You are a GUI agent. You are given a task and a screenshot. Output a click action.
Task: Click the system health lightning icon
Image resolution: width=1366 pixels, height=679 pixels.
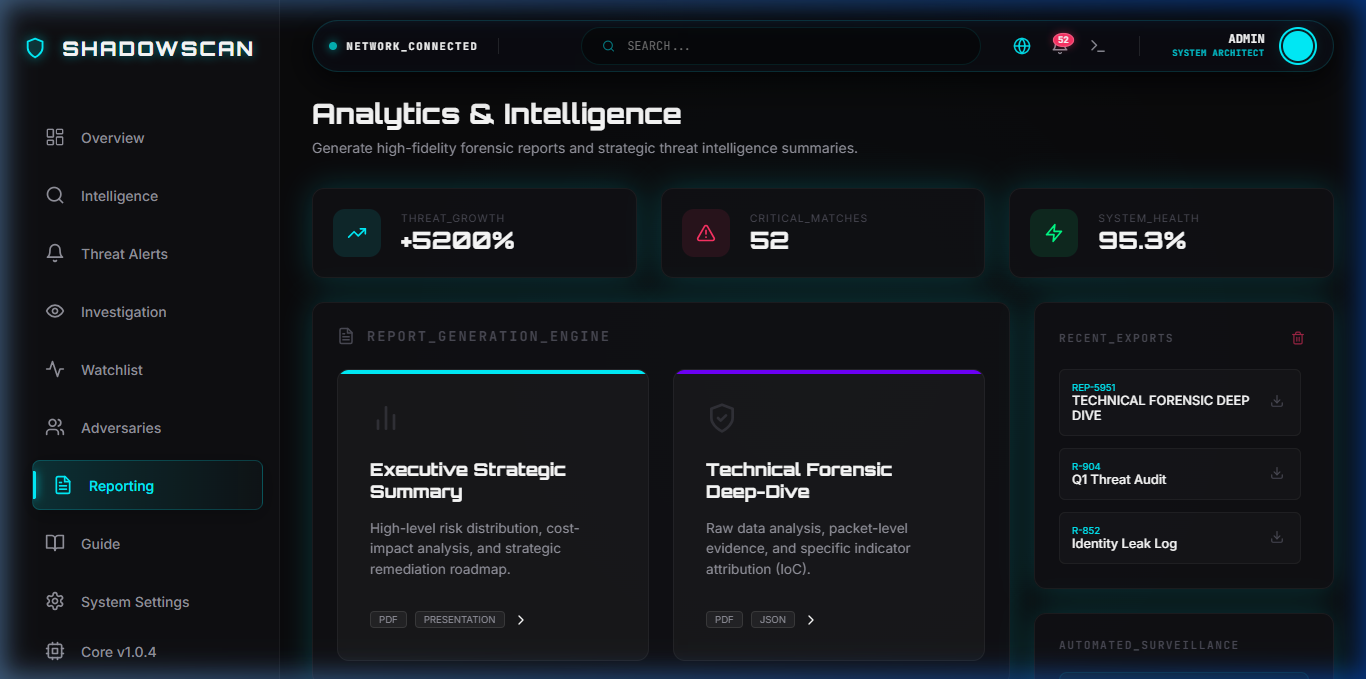(1054, 233)
